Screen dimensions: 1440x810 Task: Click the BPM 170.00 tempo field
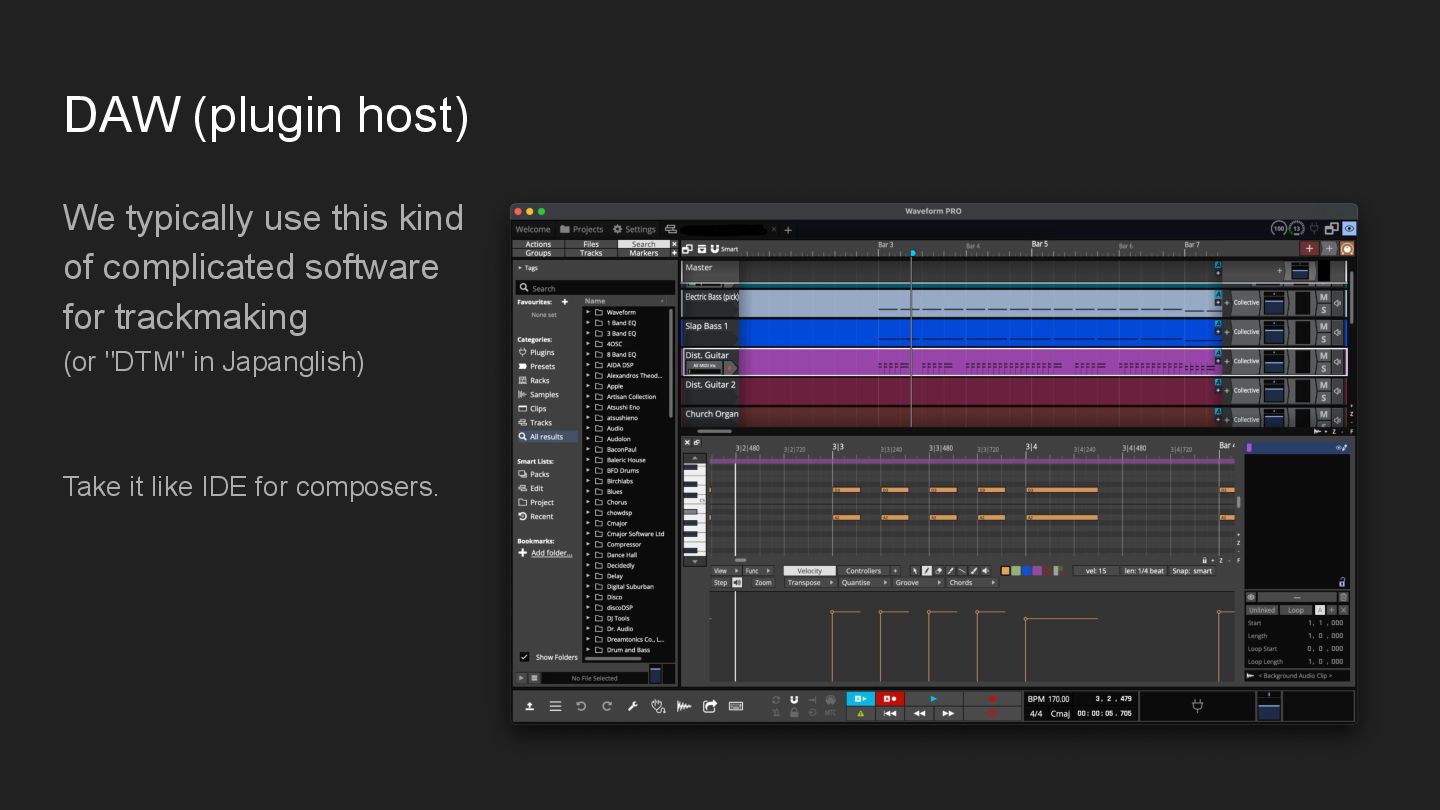pyautogui.click(x=1049, y=699)
